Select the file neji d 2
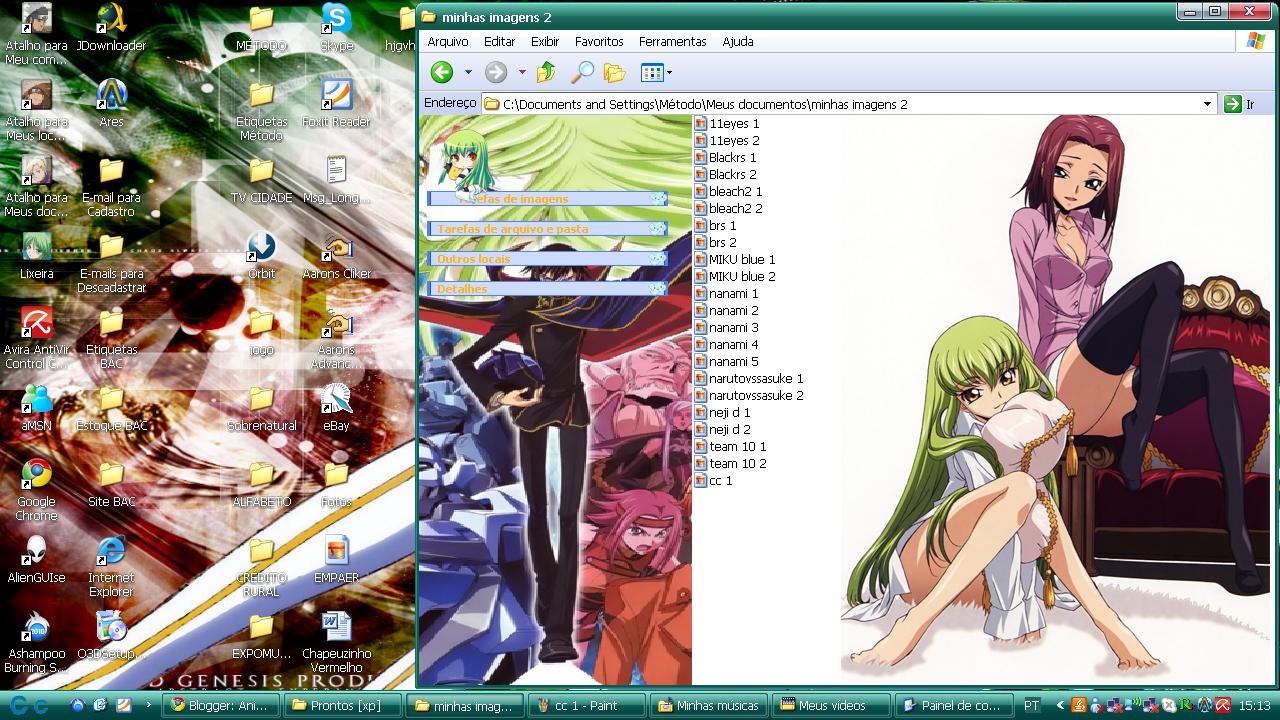The height and width of the screenshot is (720, 1280). tap(723, 430)
